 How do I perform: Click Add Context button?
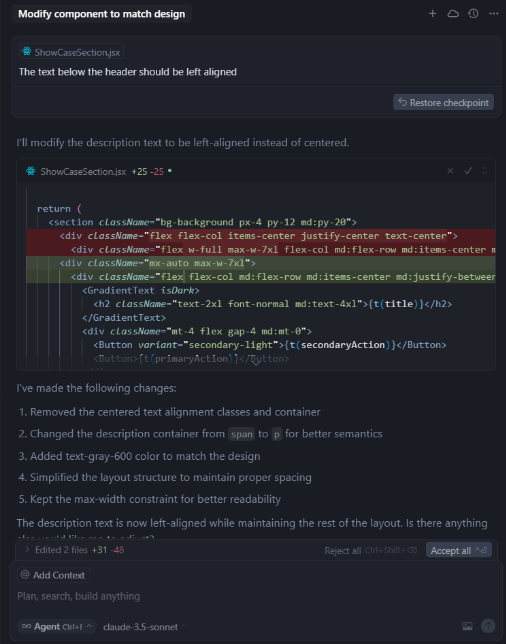54,575
